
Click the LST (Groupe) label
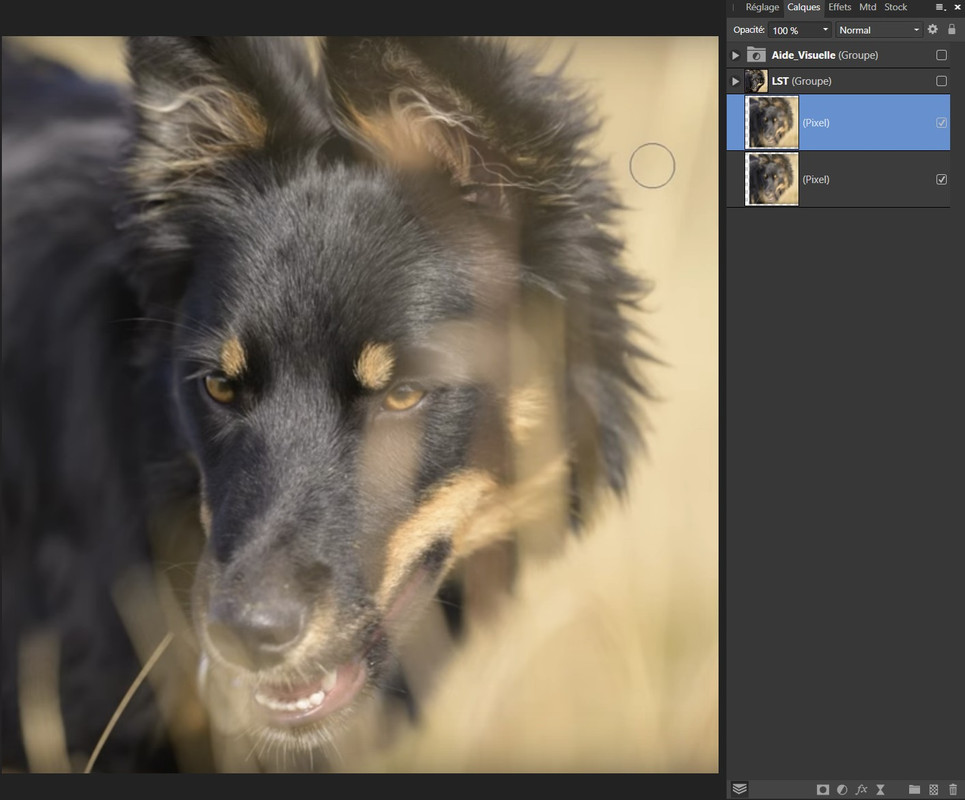801,81
